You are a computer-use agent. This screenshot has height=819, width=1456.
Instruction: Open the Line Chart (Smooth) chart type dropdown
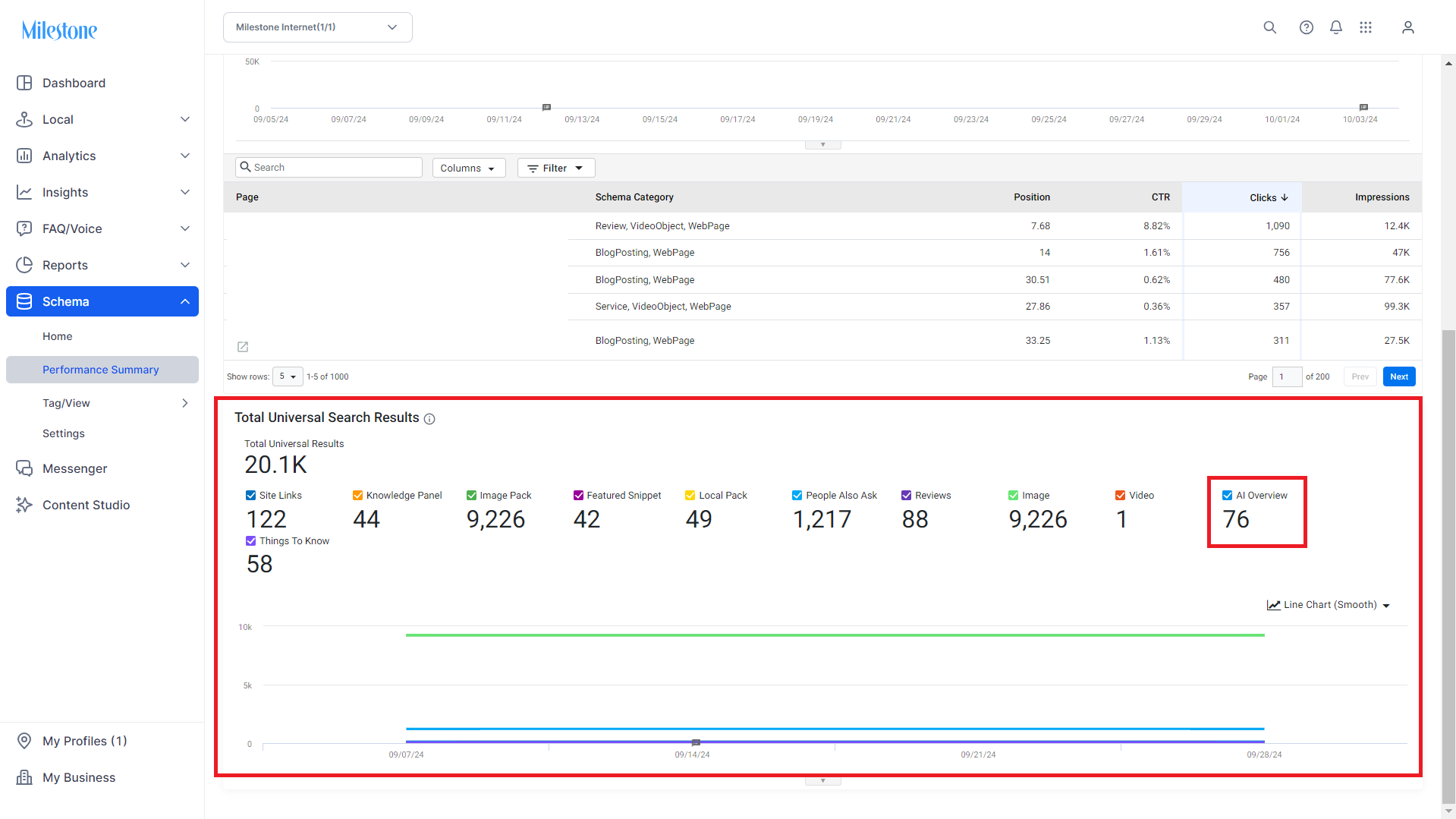click(1329, 605)
